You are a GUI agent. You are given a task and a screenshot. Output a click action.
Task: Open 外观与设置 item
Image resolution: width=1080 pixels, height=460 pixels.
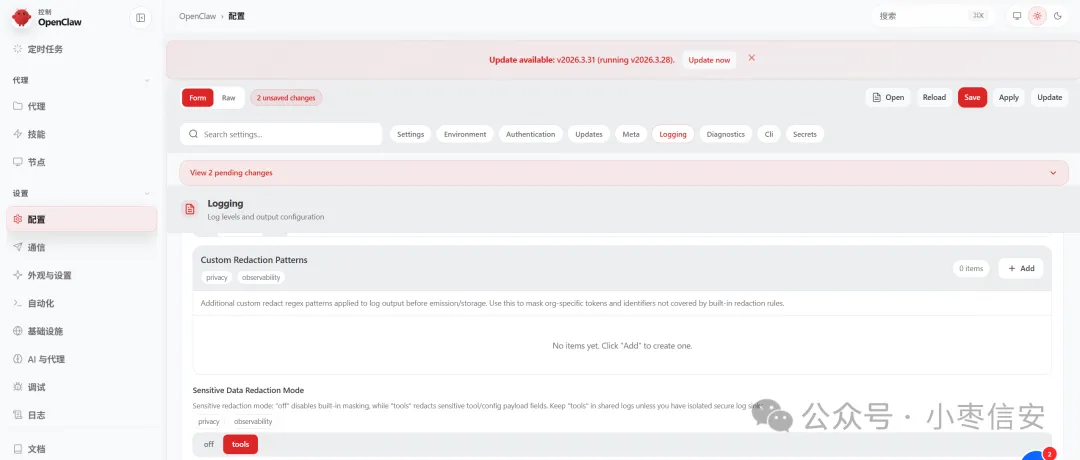[x=83, y=275]
